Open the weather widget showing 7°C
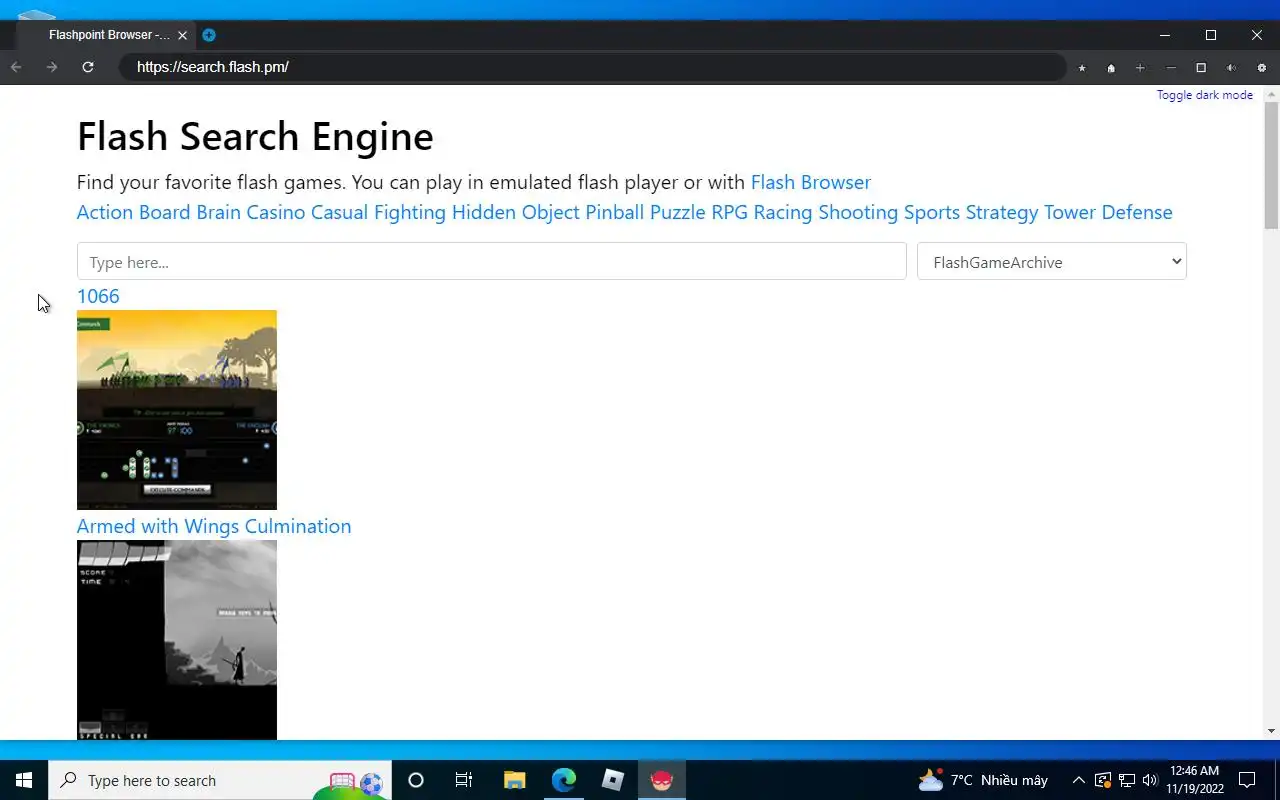The image size is (1280, 800). coord(983,780)
